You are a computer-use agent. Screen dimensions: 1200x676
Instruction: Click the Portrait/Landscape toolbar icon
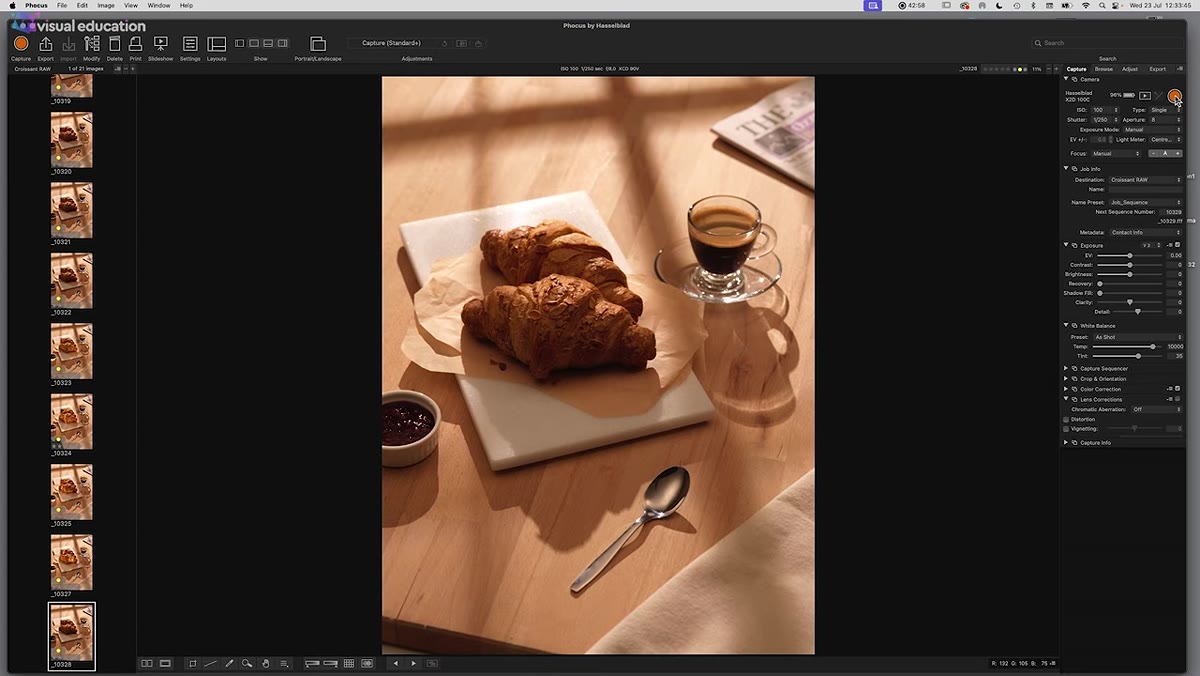[318, 44]
